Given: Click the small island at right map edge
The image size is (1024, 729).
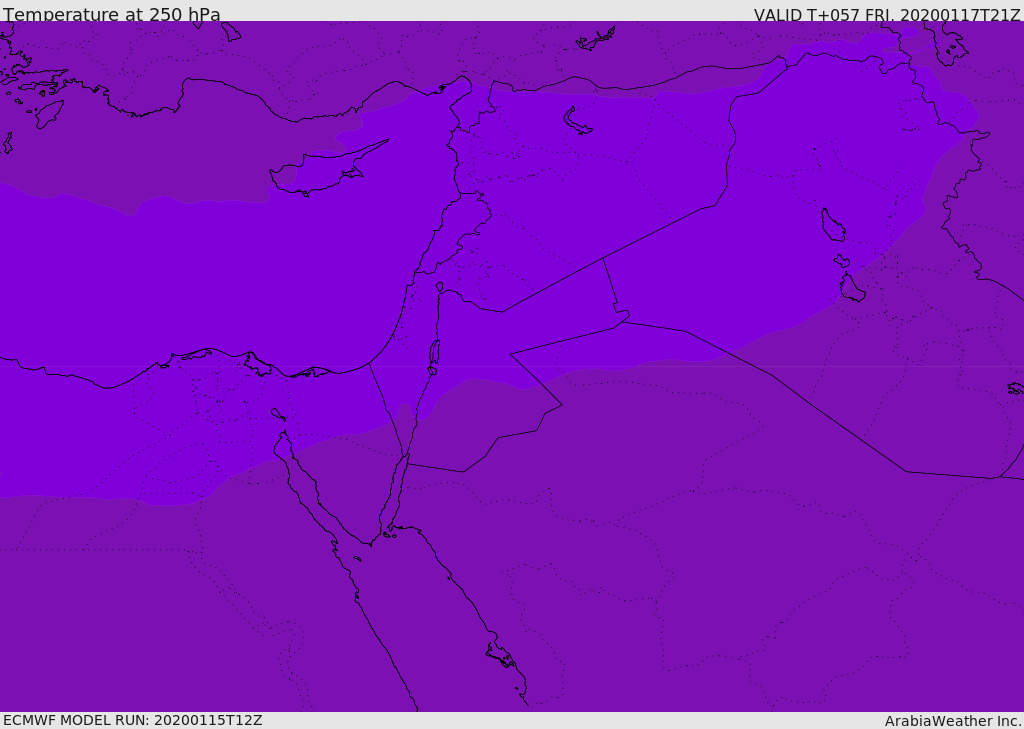Looking at the screenshot, I should [1015, 388].
